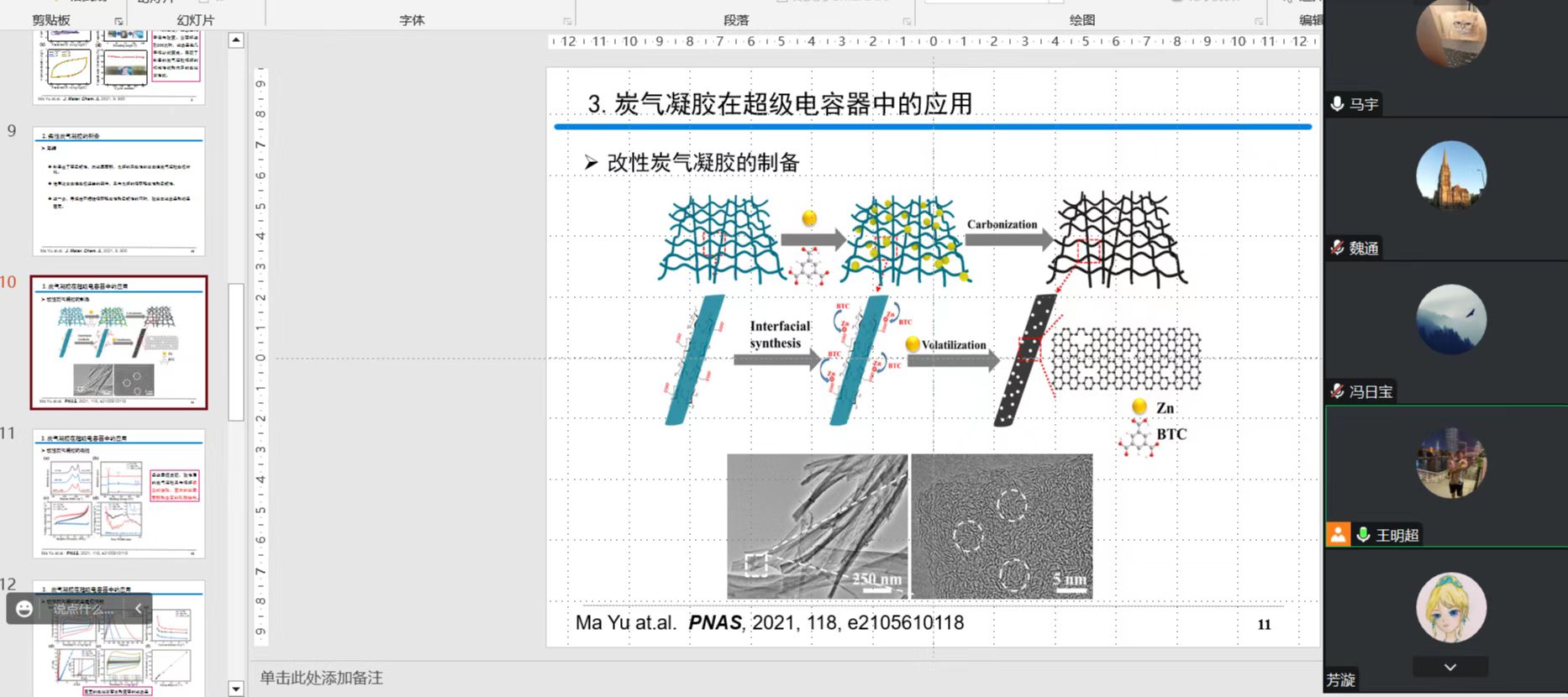Click the PNAS citation text on slide
This screenshot has width=1568, height=697.
769,623
